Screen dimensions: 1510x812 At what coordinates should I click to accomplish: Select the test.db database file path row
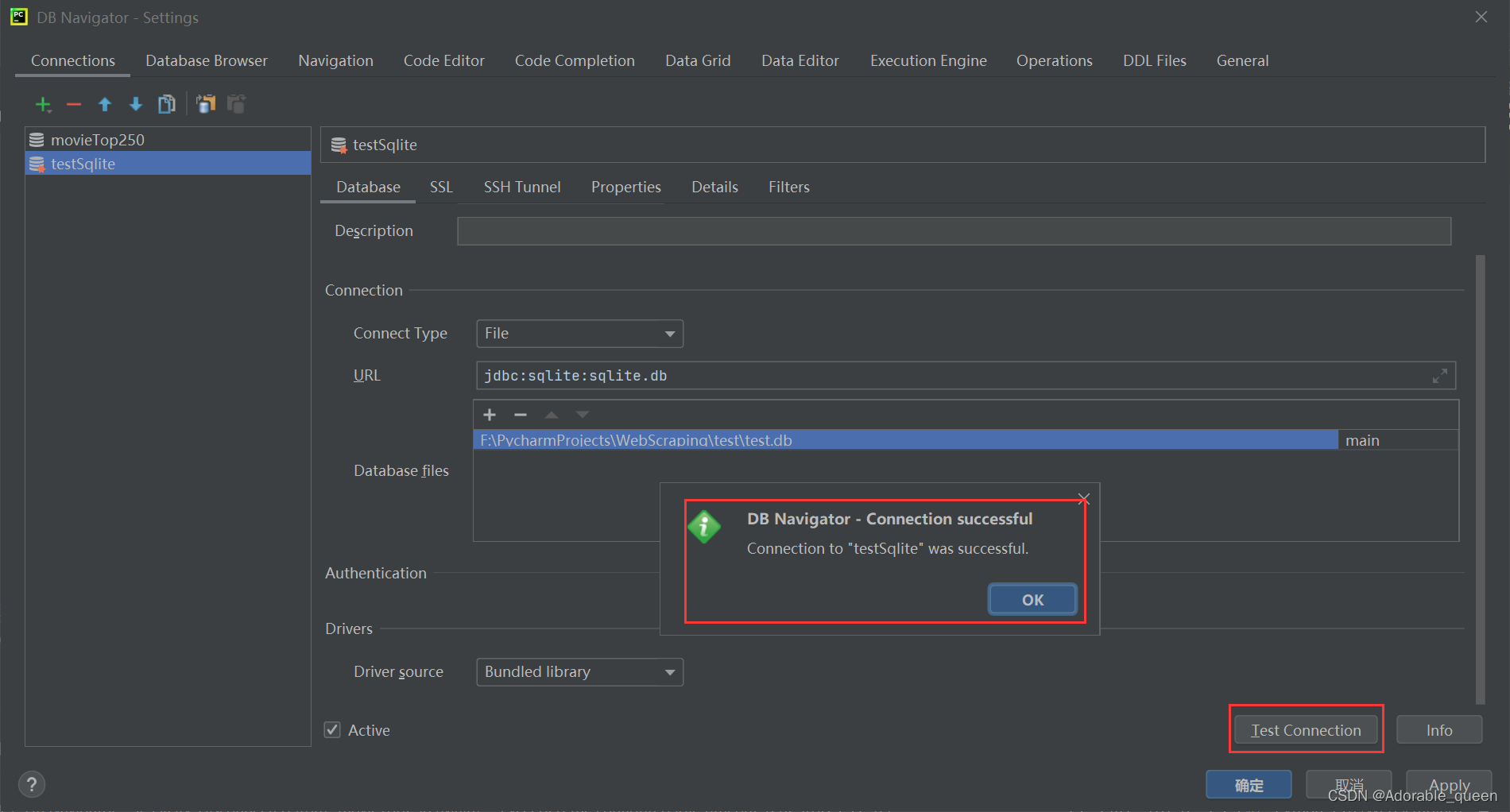click(905, 440)
